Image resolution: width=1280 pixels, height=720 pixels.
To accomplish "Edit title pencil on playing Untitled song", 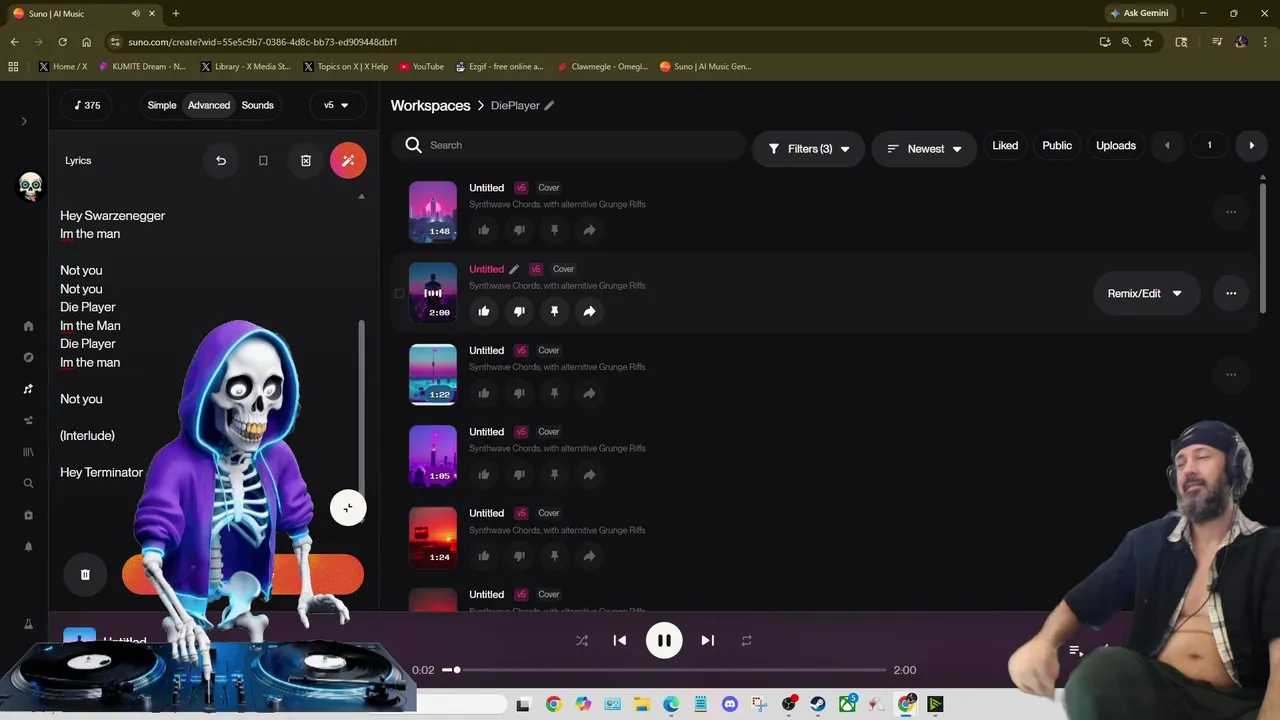I will tap(514, 269).
